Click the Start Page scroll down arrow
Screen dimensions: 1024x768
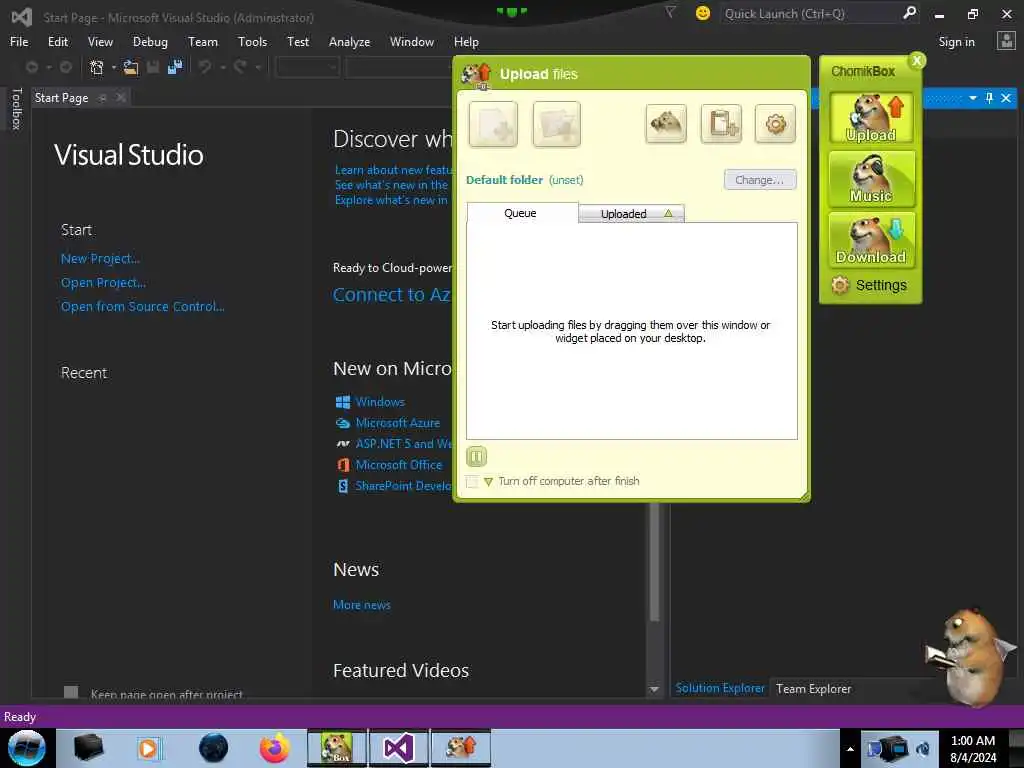[654, 690]
